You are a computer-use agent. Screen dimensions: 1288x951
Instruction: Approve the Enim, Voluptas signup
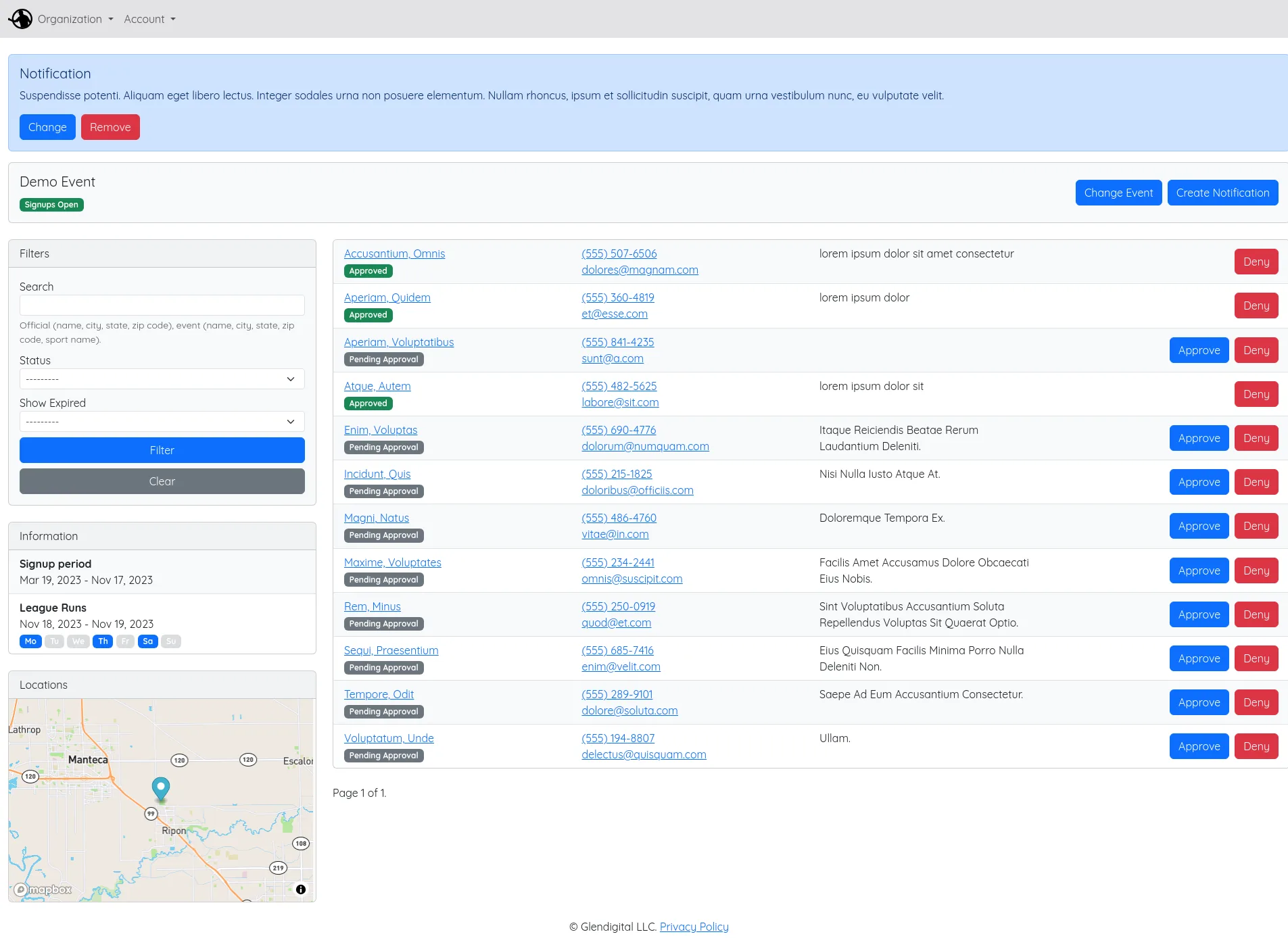click(x=1198, y=438)
